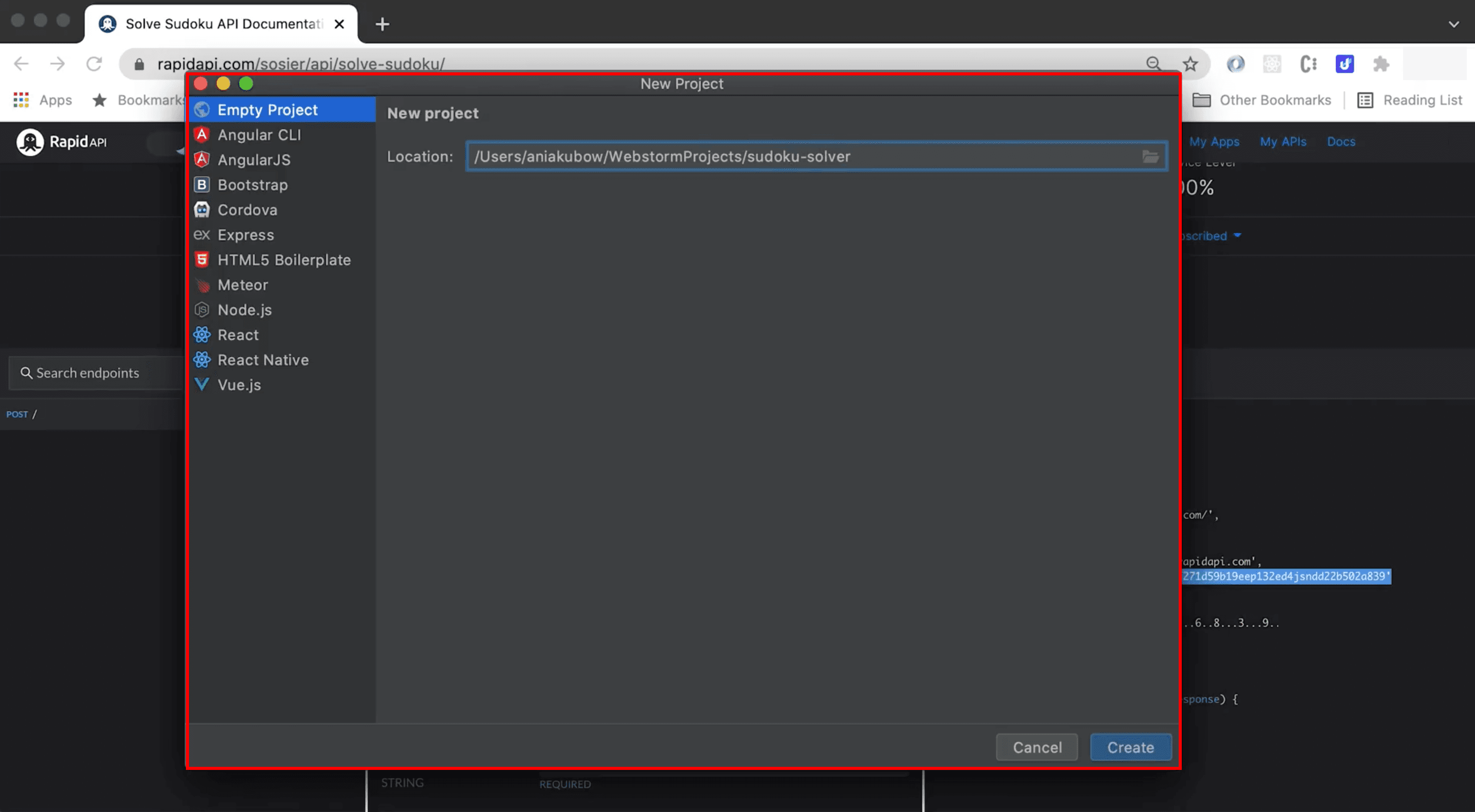Image resolution: width=1475 pixels, height=812 pixels.
Task: Open the zoom magnifier icon in address bar
Action: (1153, 64)
